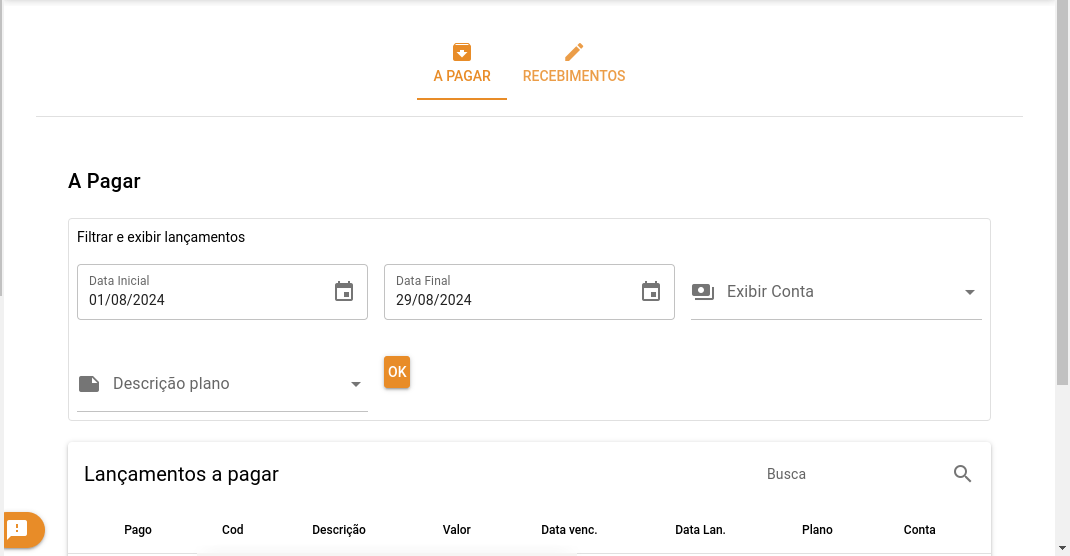Screen dimensions: 1070x556
Task: Expand the Exibir Conta dropdown arrow
Action: click(x=969, y=292)
